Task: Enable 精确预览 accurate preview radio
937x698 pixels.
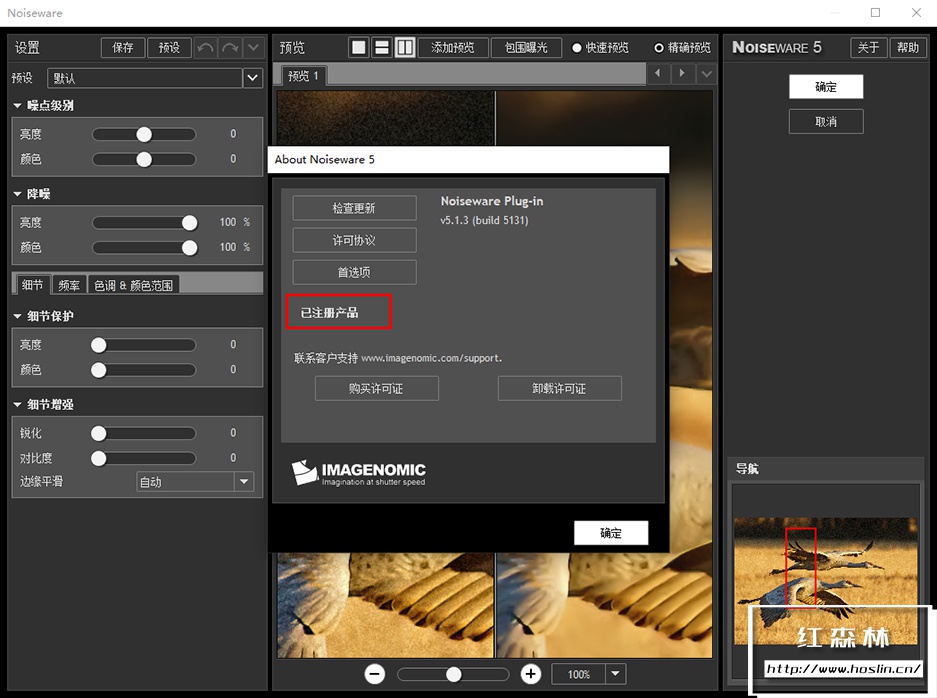Action: click(x=659, y=48)
